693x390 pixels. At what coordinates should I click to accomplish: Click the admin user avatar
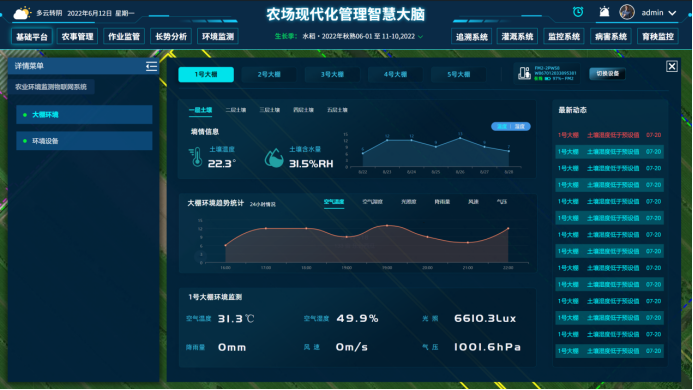click(627, 12)
